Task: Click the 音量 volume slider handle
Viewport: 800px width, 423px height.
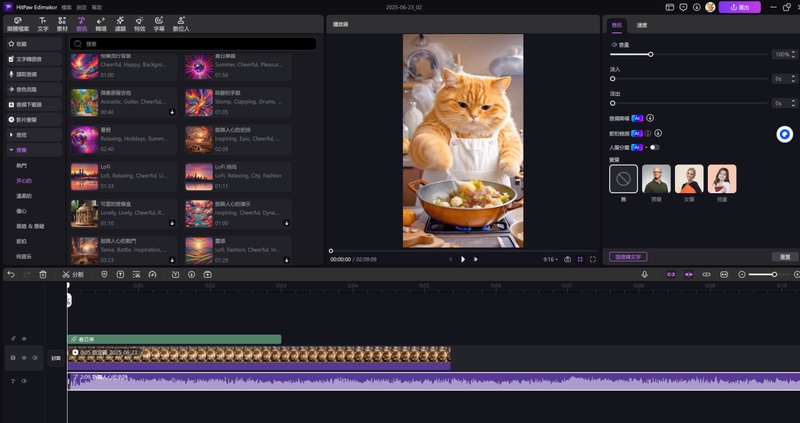Action: click(651, 54)
